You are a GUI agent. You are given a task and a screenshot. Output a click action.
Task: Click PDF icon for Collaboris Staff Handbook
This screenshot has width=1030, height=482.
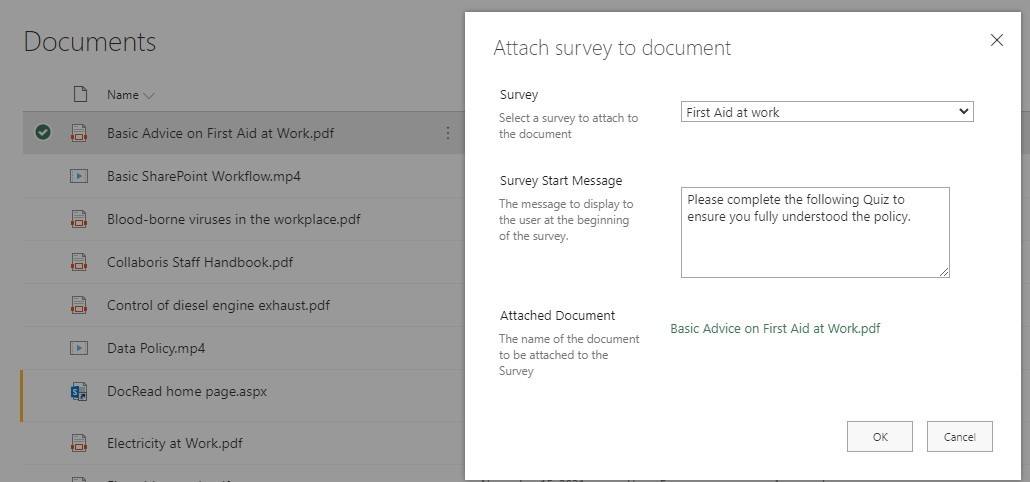[79, 262]
